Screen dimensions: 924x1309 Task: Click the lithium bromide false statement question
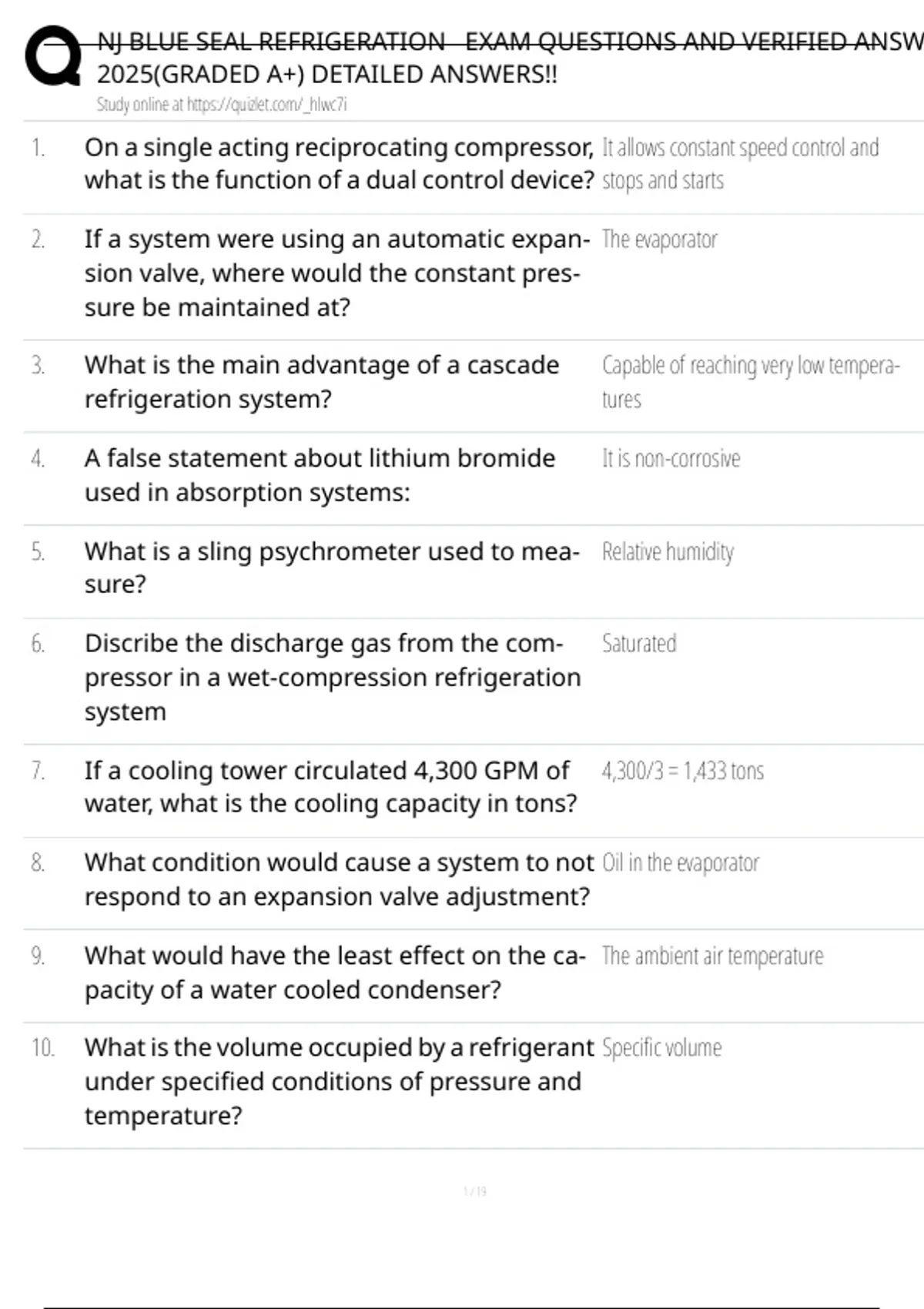320,475
